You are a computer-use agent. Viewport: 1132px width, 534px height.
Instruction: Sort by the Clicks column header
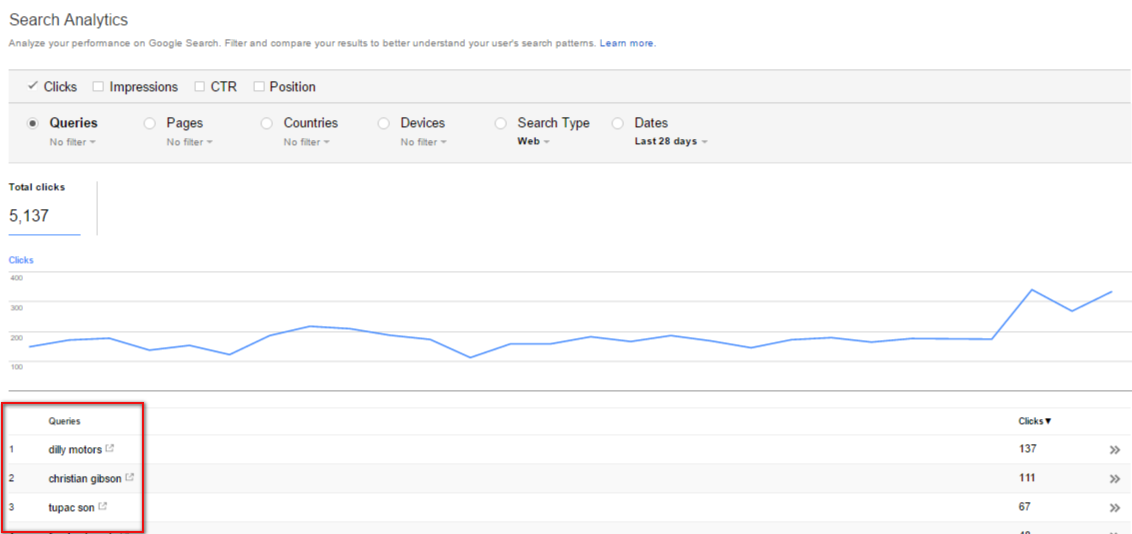coord(1034,421)
